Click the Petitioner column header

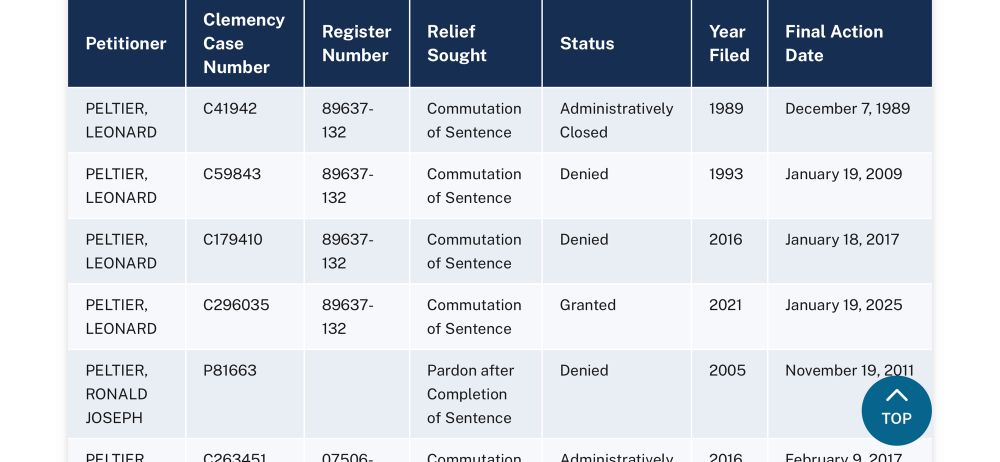pos(126,43)
